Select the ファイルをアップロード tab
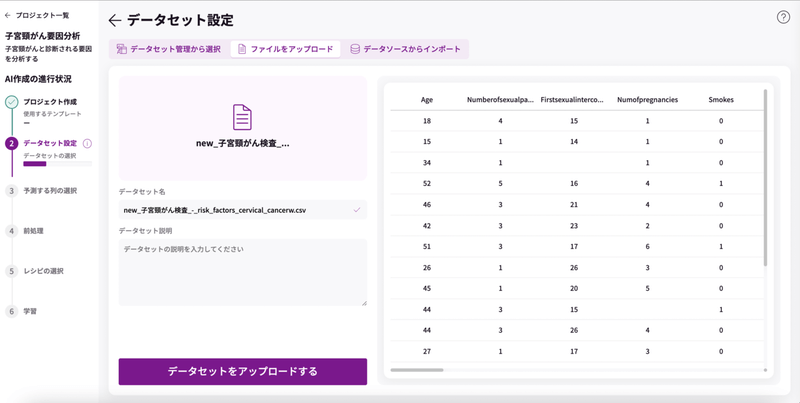The height and width of the screenshot is (403, 800). click(x=285, y=49)
